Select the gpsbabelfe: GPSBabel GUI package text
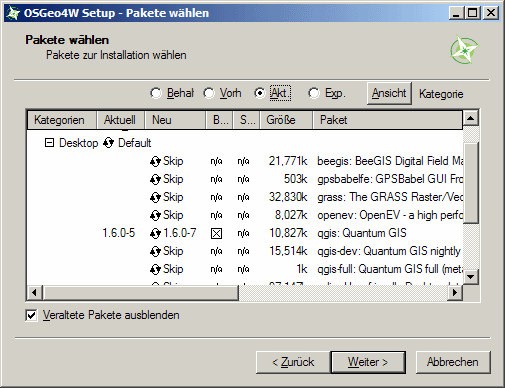 390,179
